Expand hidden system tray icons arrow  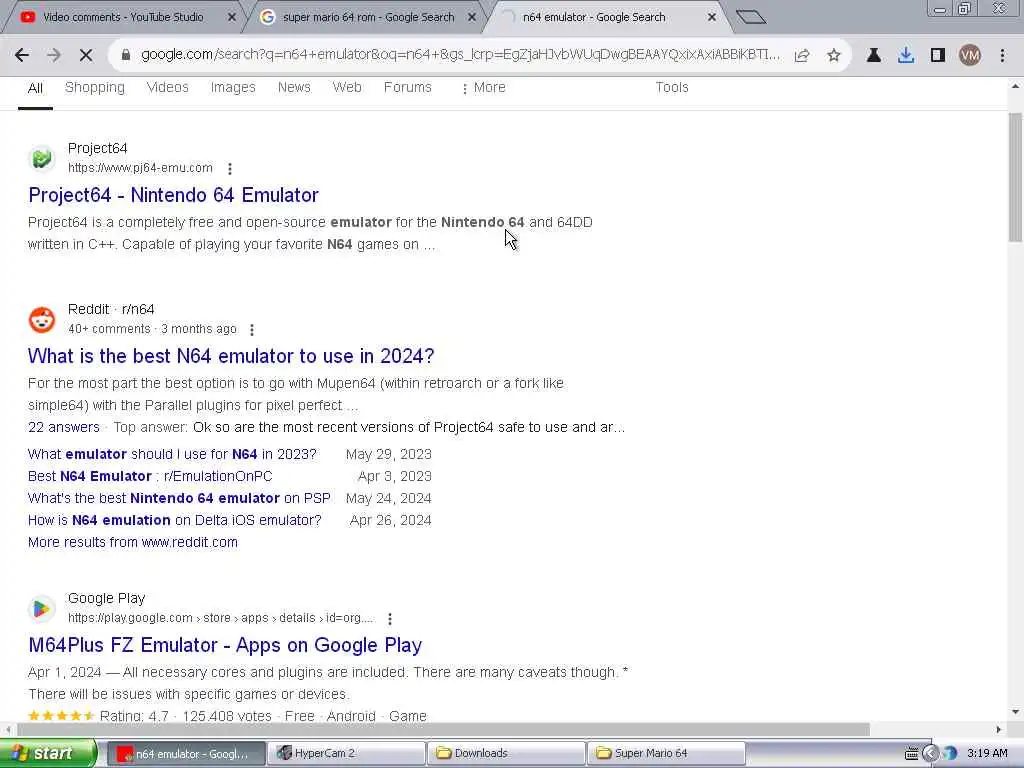click(x=930, y=754)
